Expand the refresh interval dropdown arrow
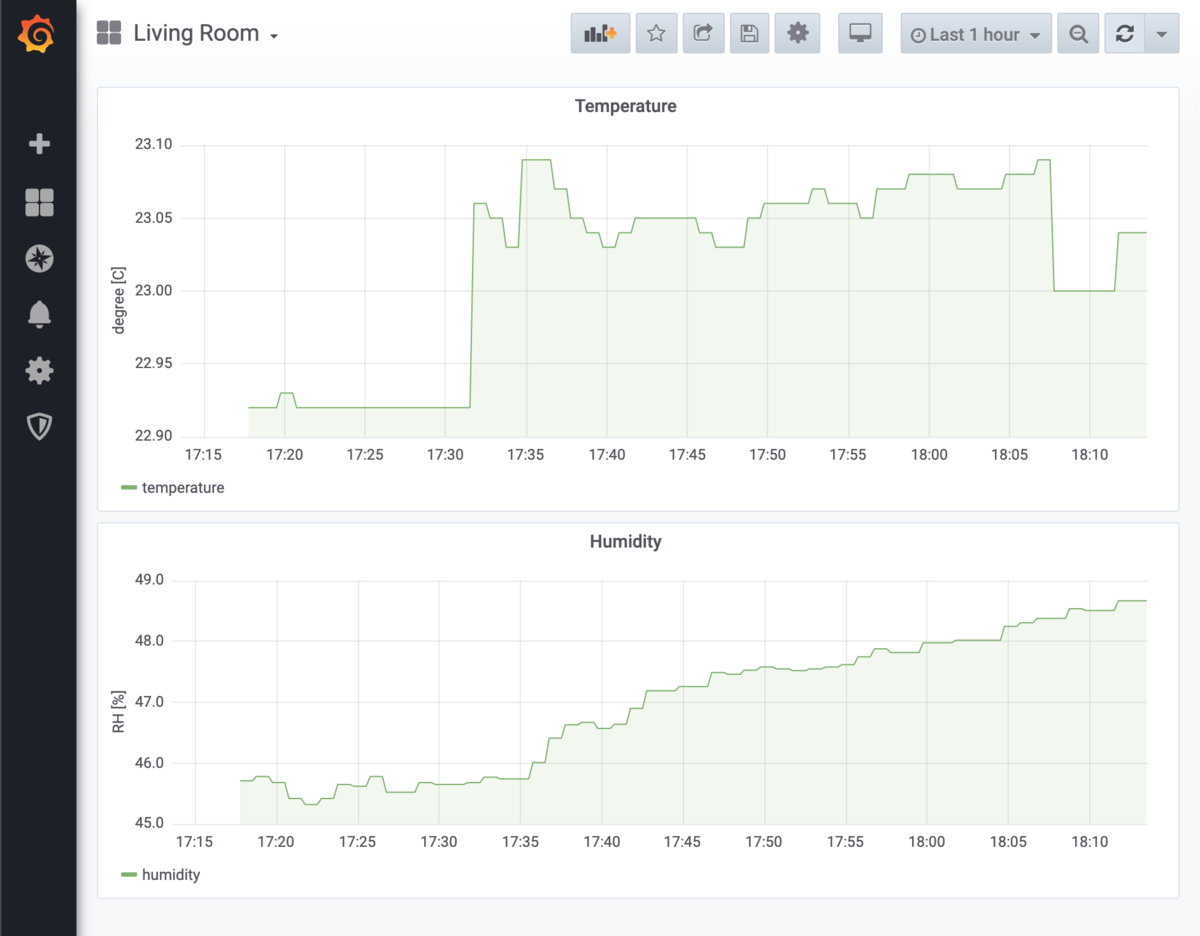Screen dimensions: 1200x936 click(1161, 34)
